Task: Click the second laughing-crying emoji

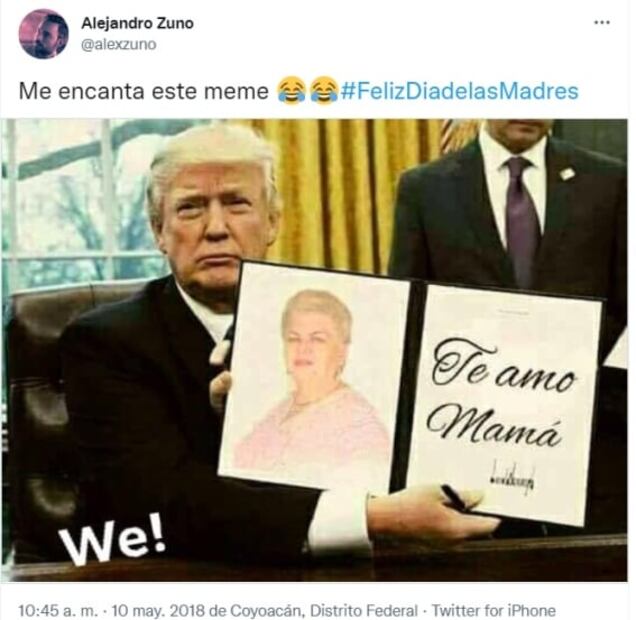Action: 324,90
